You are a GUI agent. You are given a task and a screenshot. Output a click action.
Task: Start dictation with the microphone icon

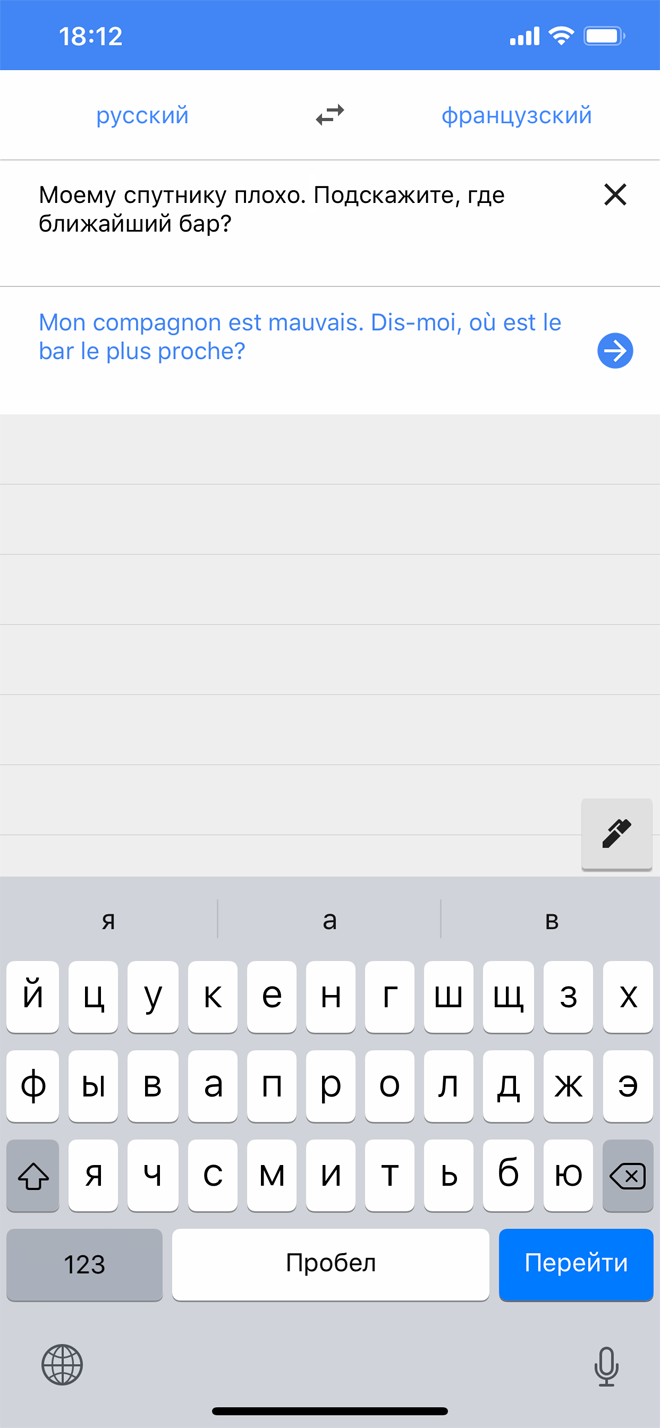[606, 1366]
